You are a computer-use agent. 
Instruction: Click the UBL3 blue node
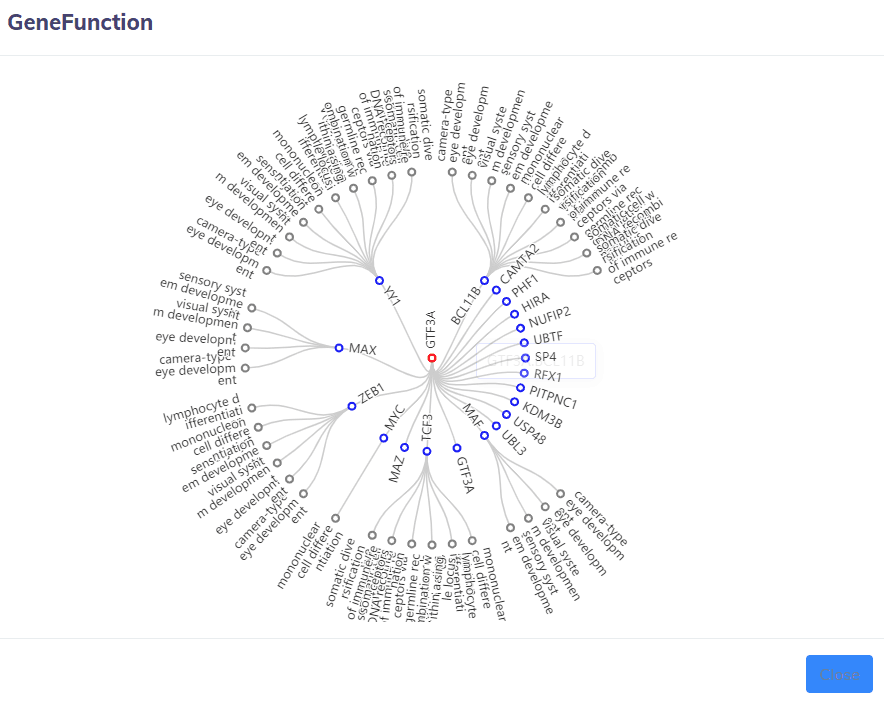(x=484, y=435)
